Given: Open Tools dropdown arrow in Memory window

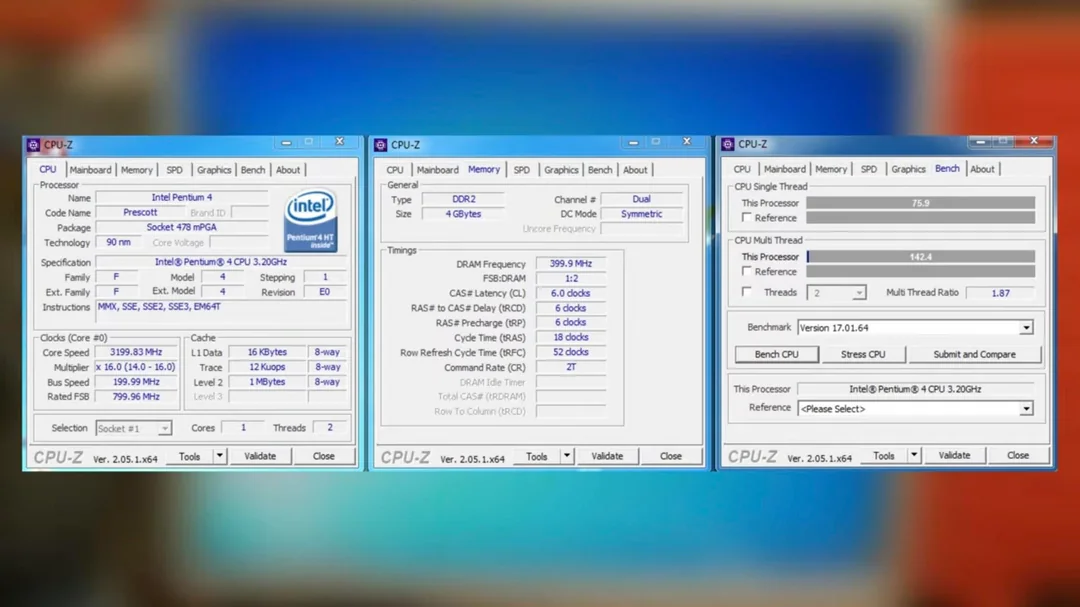Looking at the screenshot, I should pyautogui.click(x=567, y=456).
